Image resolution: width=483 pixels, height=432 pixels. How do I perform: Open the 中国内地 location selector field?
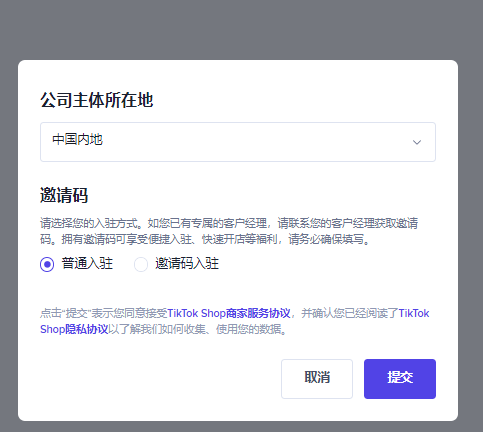238,142
